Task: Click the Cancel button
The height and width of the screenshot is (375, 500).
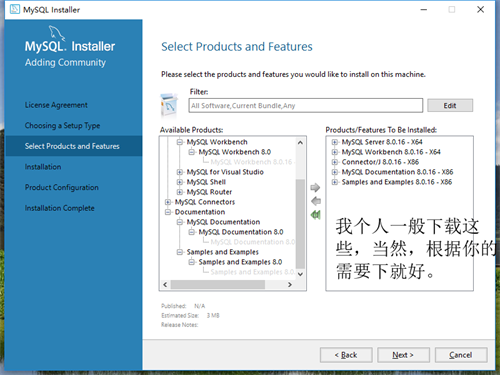Action: (461, 355)
